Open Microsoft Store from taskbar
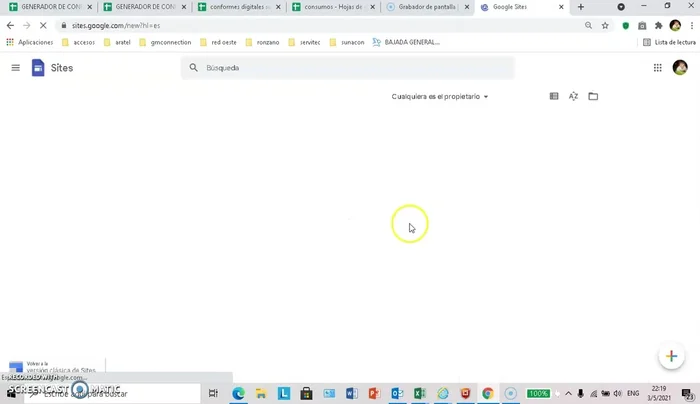 pyautogui.click(x=306, y=393)
